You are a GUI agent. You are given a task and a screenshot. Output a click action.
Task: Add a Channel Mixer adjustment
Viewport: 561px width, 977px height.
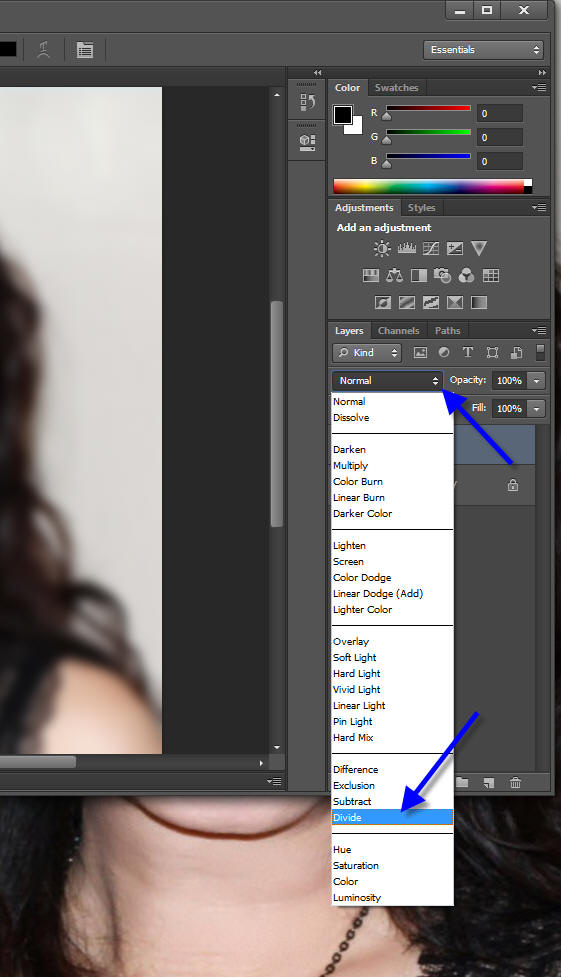(x=466, y=275)
